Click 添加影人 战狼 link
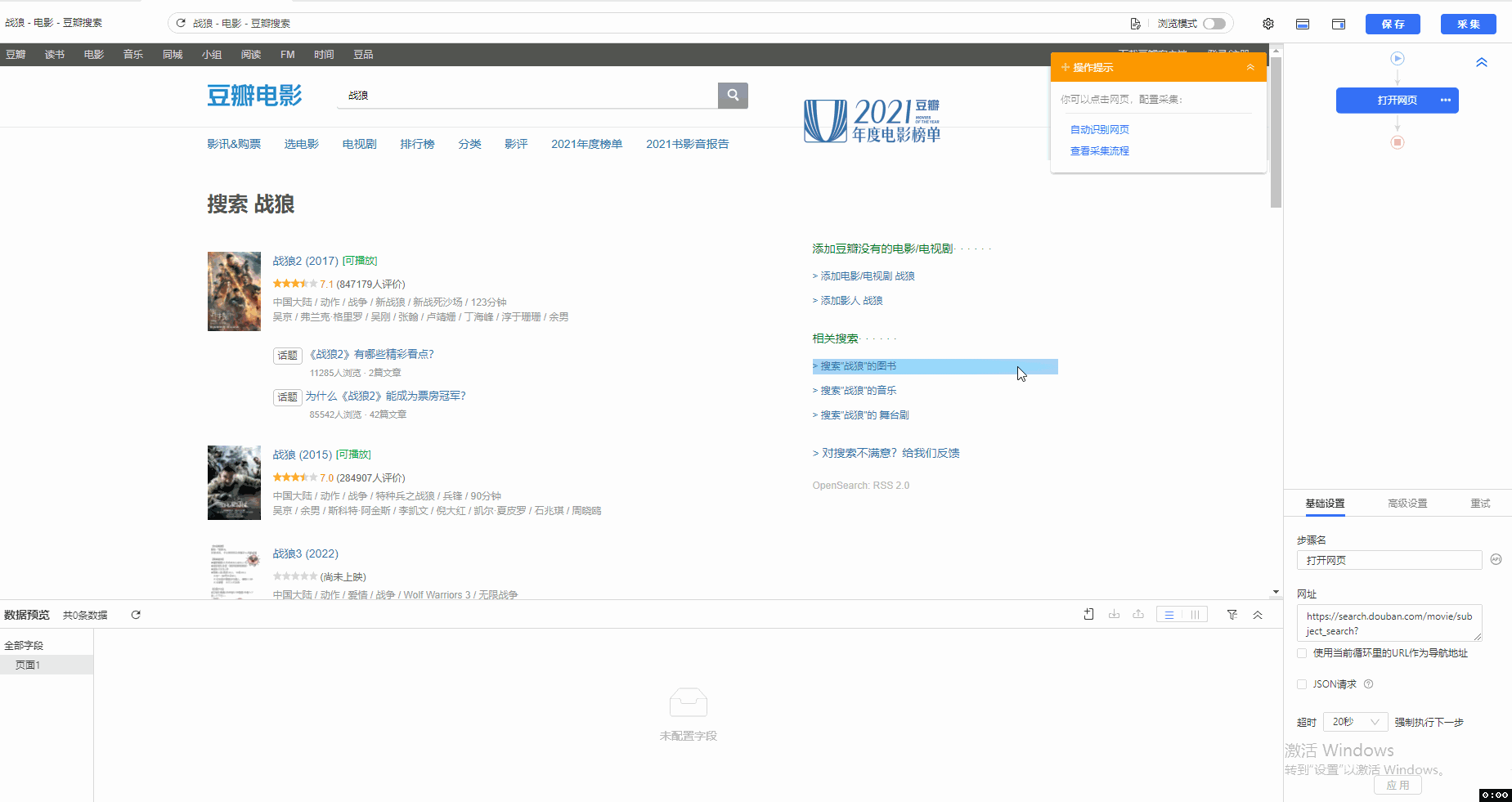The image size is (1512, 802). [851, 301]
